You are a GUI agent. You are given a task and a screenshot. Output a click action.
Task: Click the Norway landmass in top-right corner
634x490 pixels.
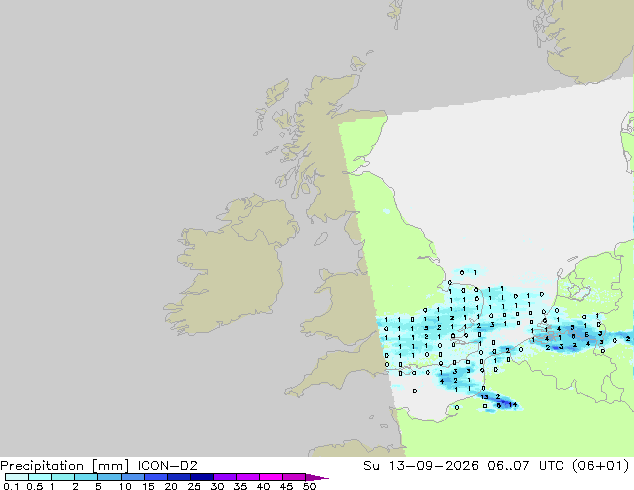pyautogui.click(x=586, y=38)
